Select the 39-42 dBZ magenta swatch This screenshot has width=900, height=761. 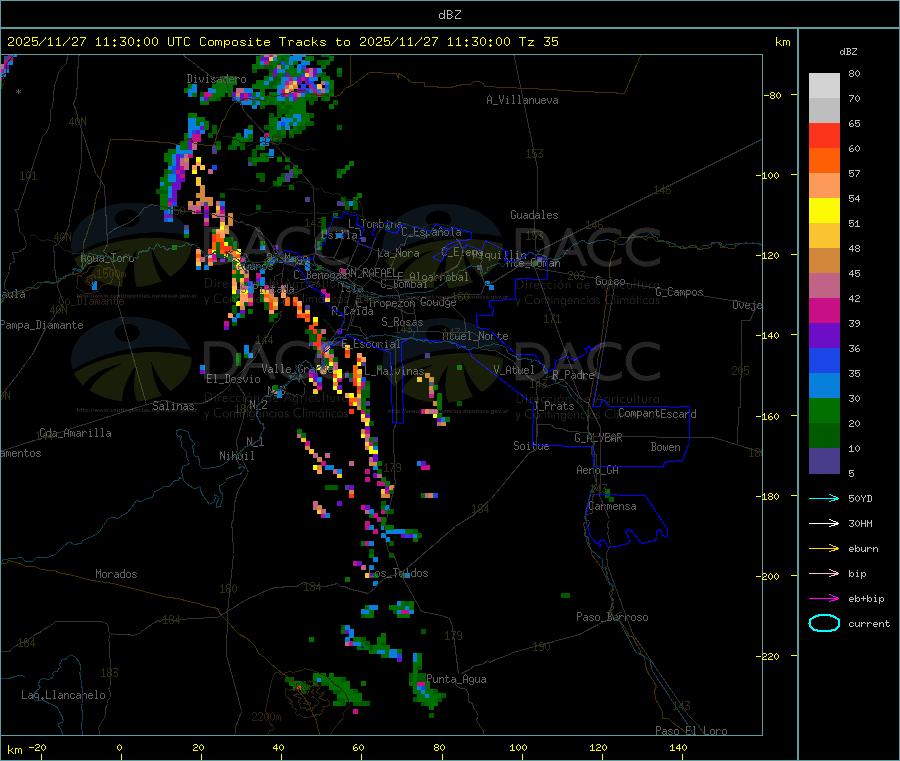point(824,310)
